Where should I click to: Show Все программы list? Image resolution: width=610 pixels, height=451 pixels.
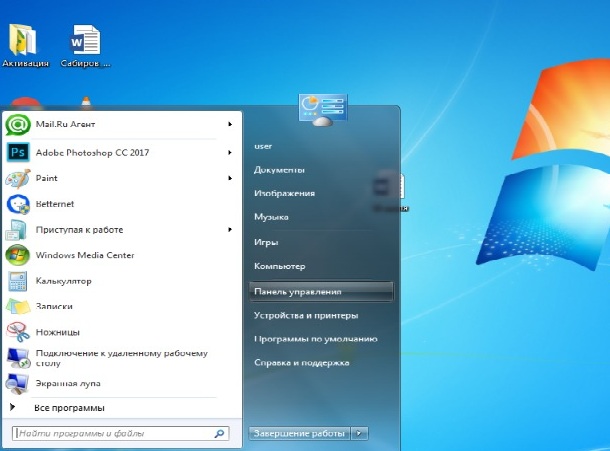(68, 408)
